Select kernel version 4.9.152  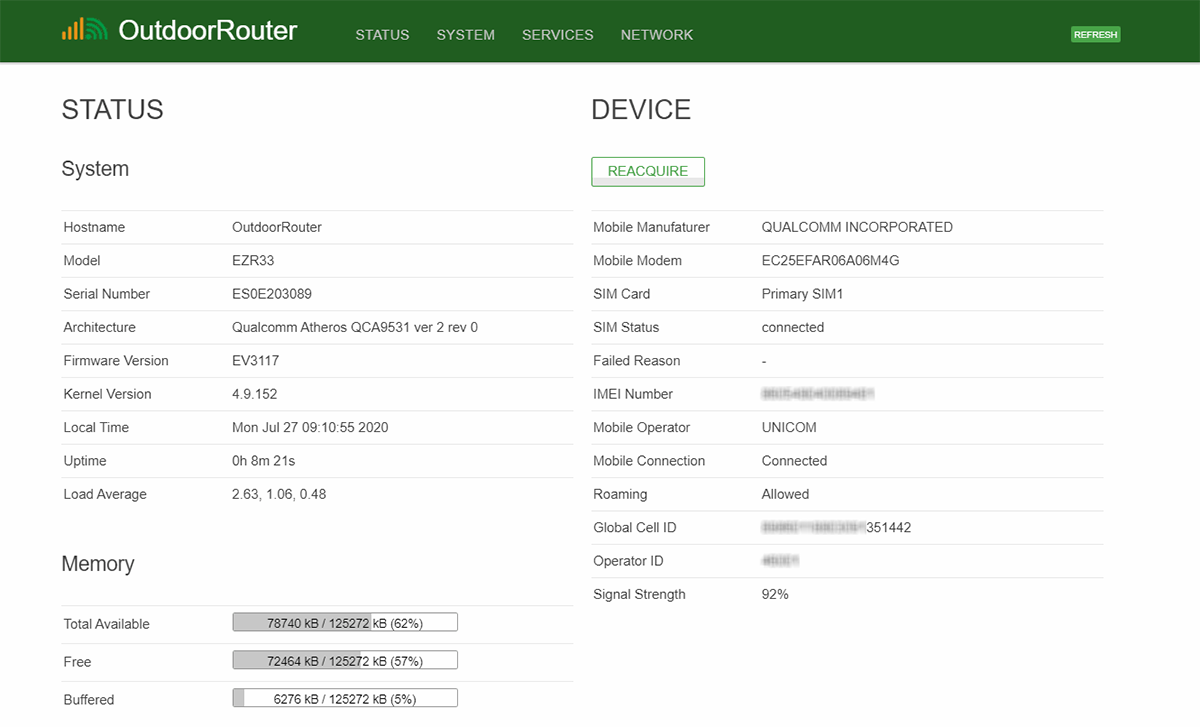[x=255, y=394]
